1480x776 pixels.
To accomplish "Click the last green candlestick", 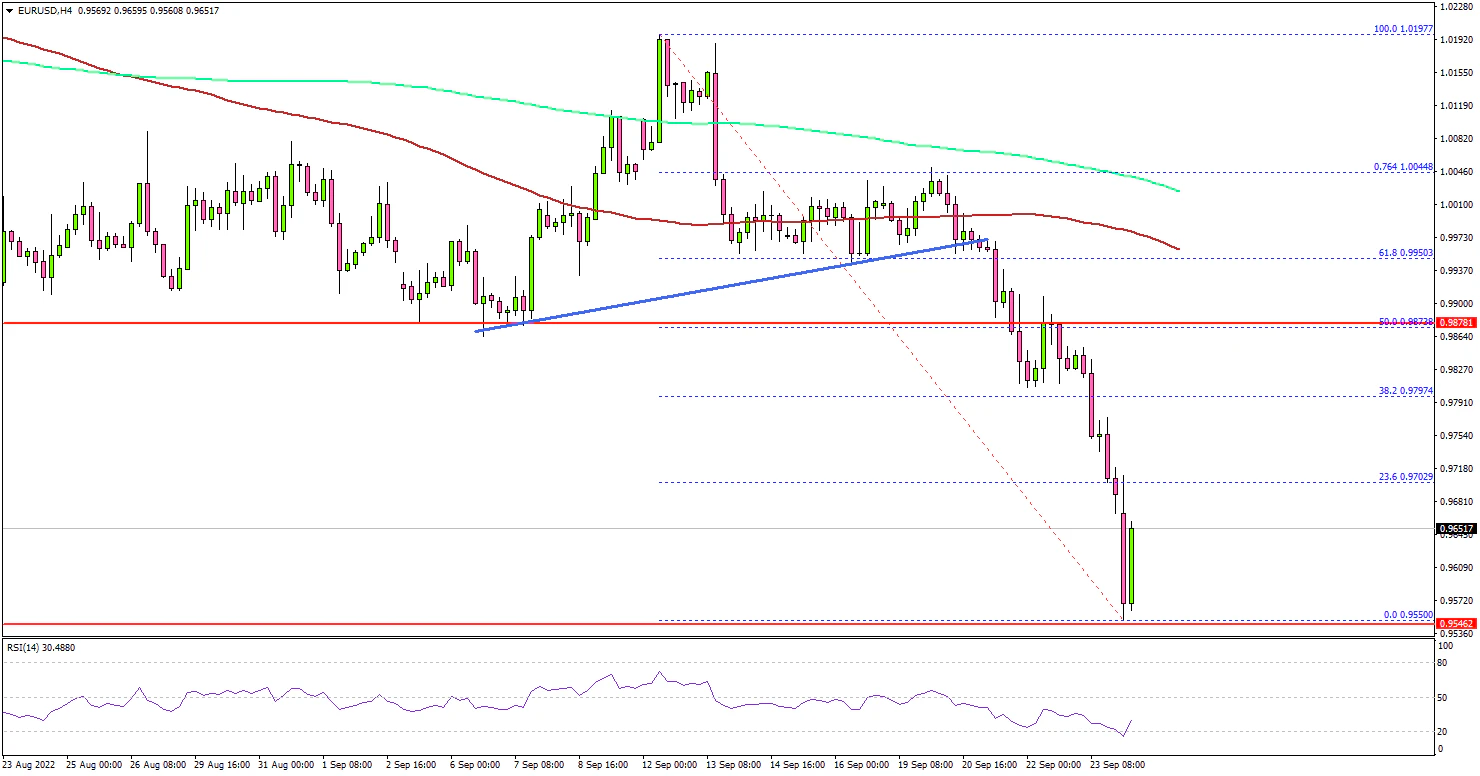I will [1132, 565].
